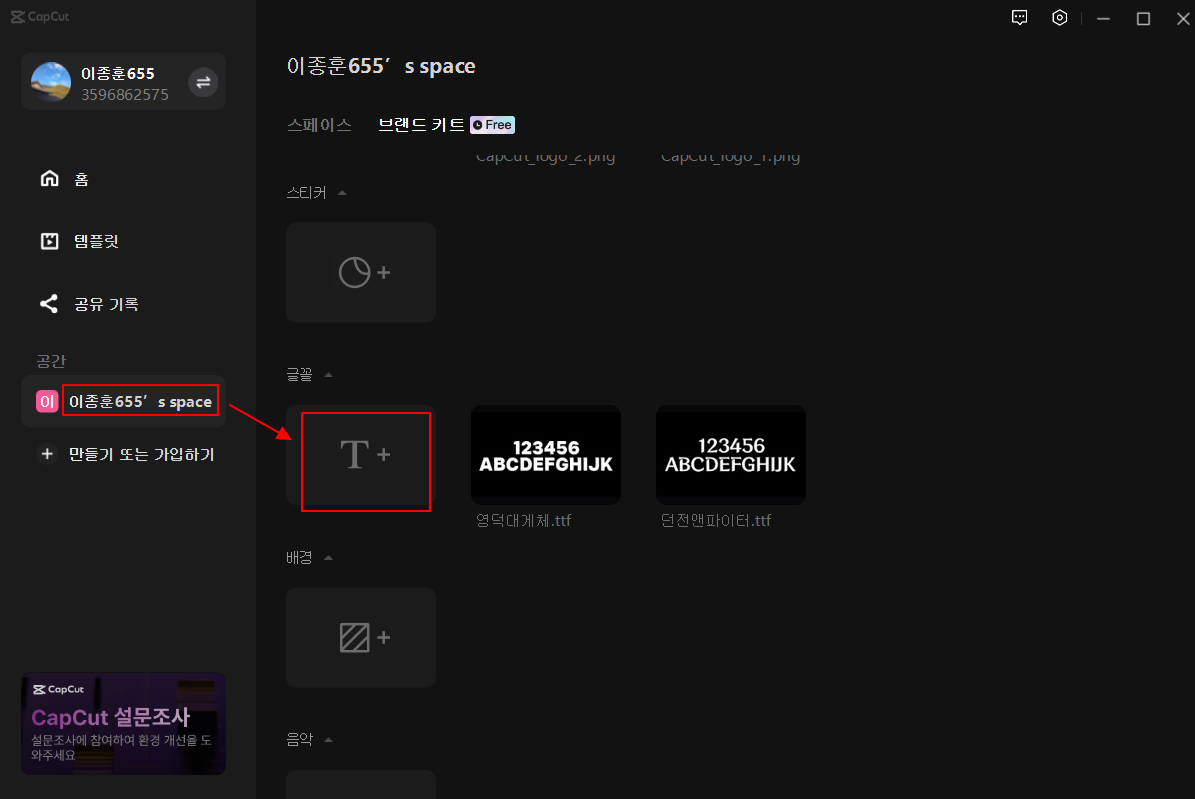The image size is (1195, 799).
Task: Add a new sticker tile
Action: (361, 272)
